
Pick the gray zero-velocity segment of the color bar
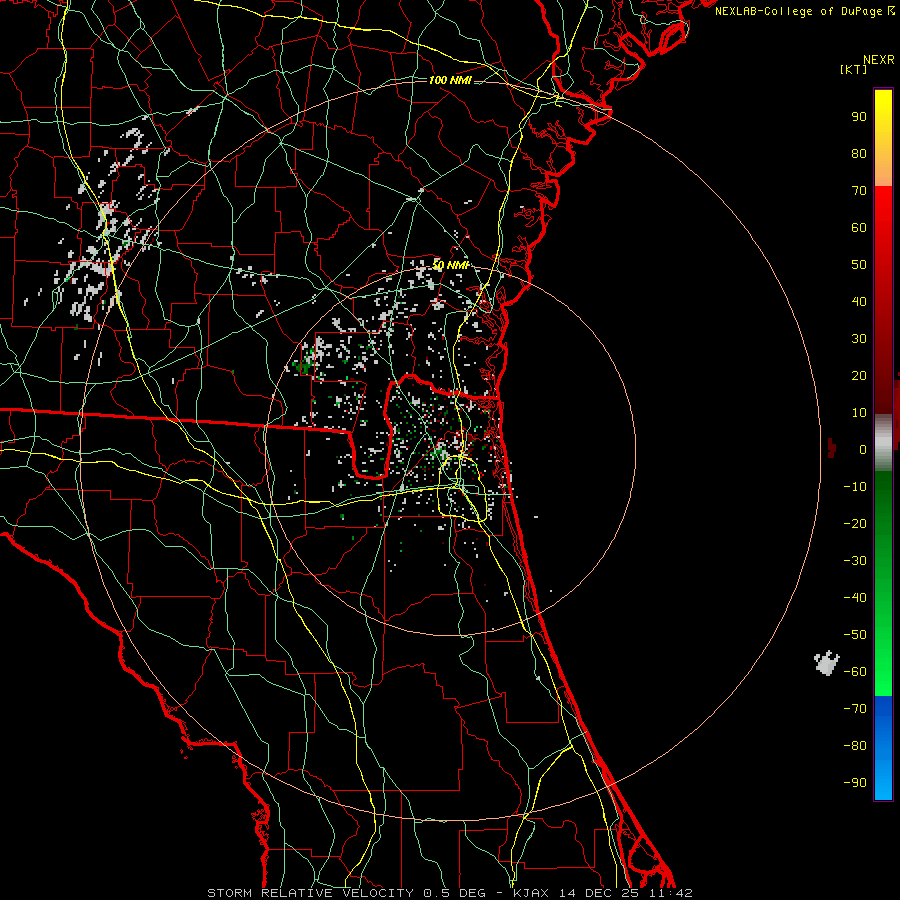click(883, 443)
